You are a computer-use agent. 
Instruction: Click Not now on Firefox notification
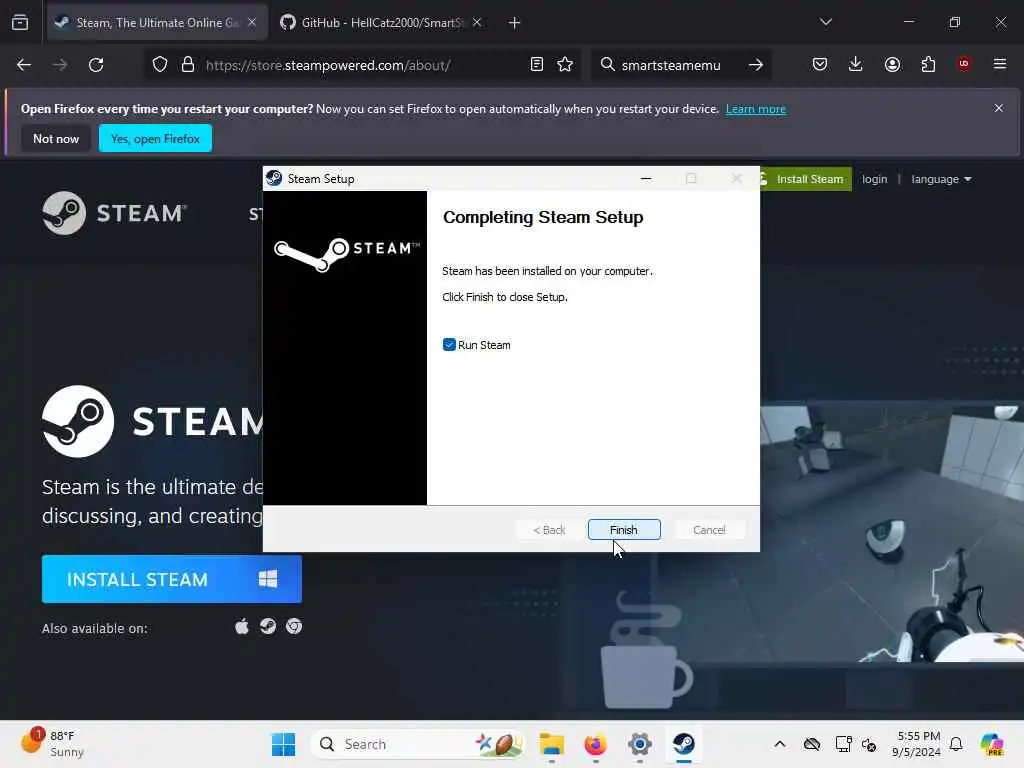pyautogui.click(x=56, y=138)
